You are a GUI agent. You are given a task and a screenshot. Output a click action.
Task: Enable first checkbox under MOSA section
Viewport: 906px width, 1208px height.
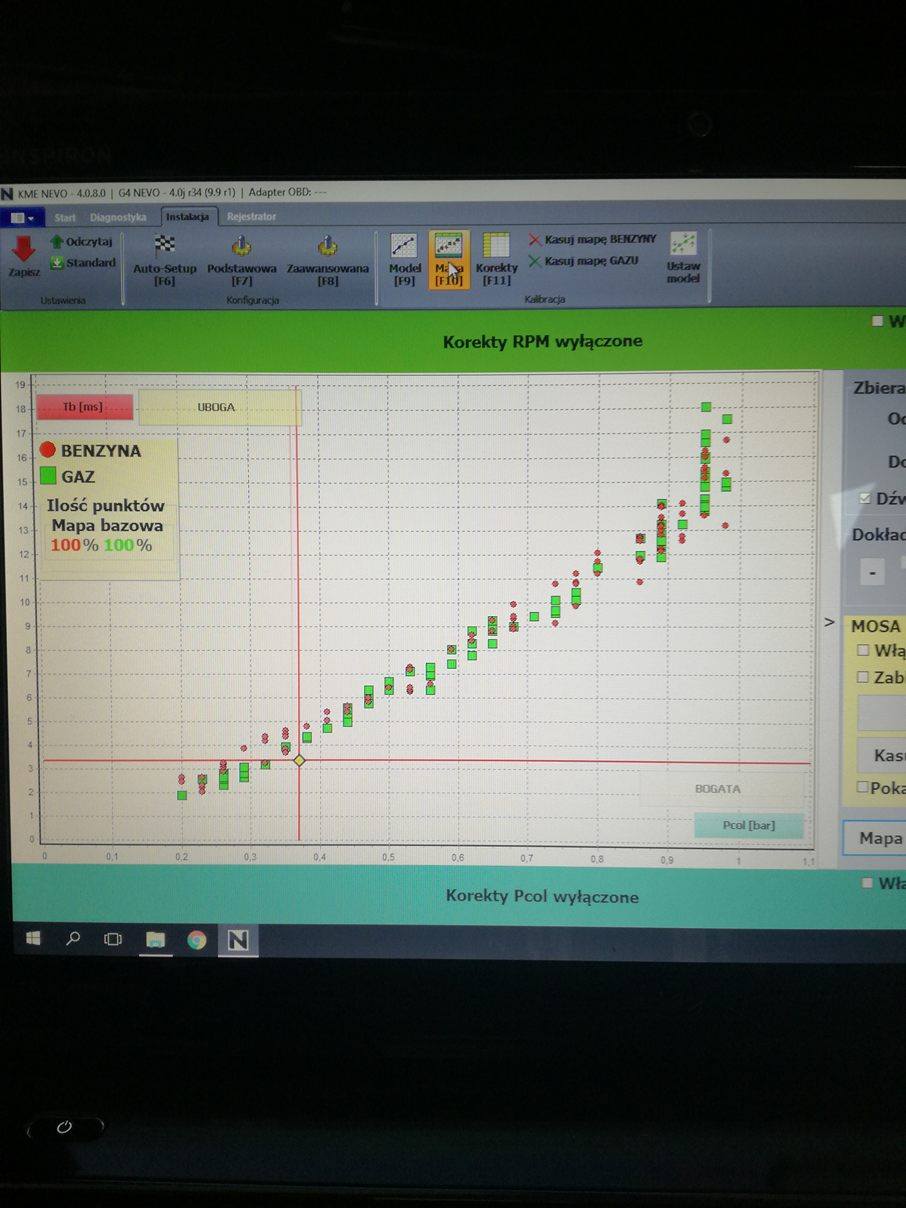[863, 650]
